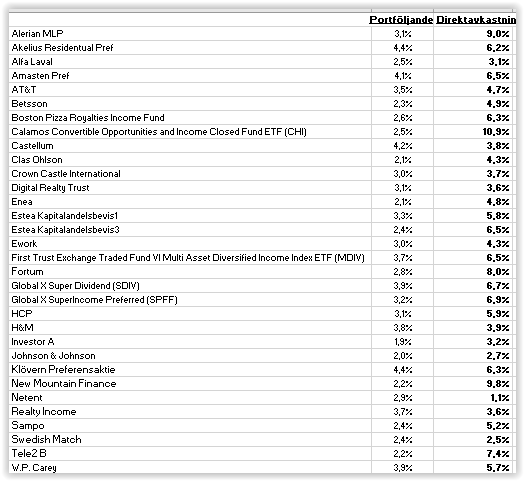Screen dimensions: 524x481
Task: Click the Johnson & Johnson cell
Action: (190, 356)
